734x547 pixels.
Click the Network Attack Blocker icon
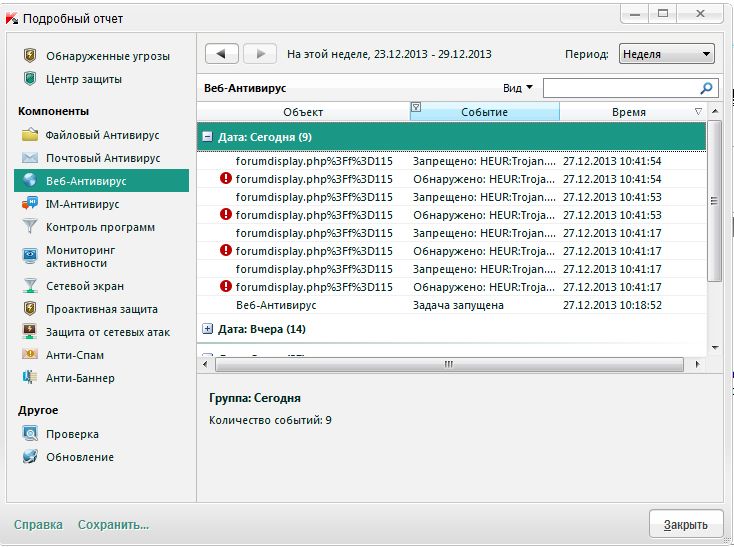[29, 331]
